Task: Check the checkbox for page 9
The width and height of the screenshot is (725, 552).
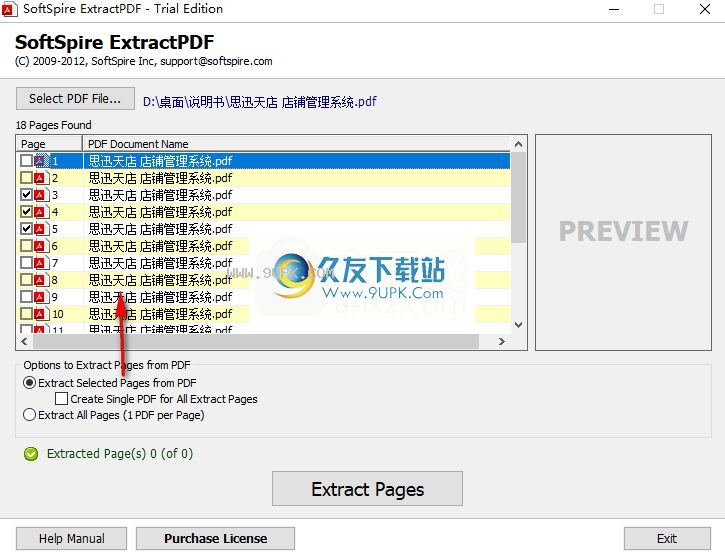Action: tap(26, 297)
